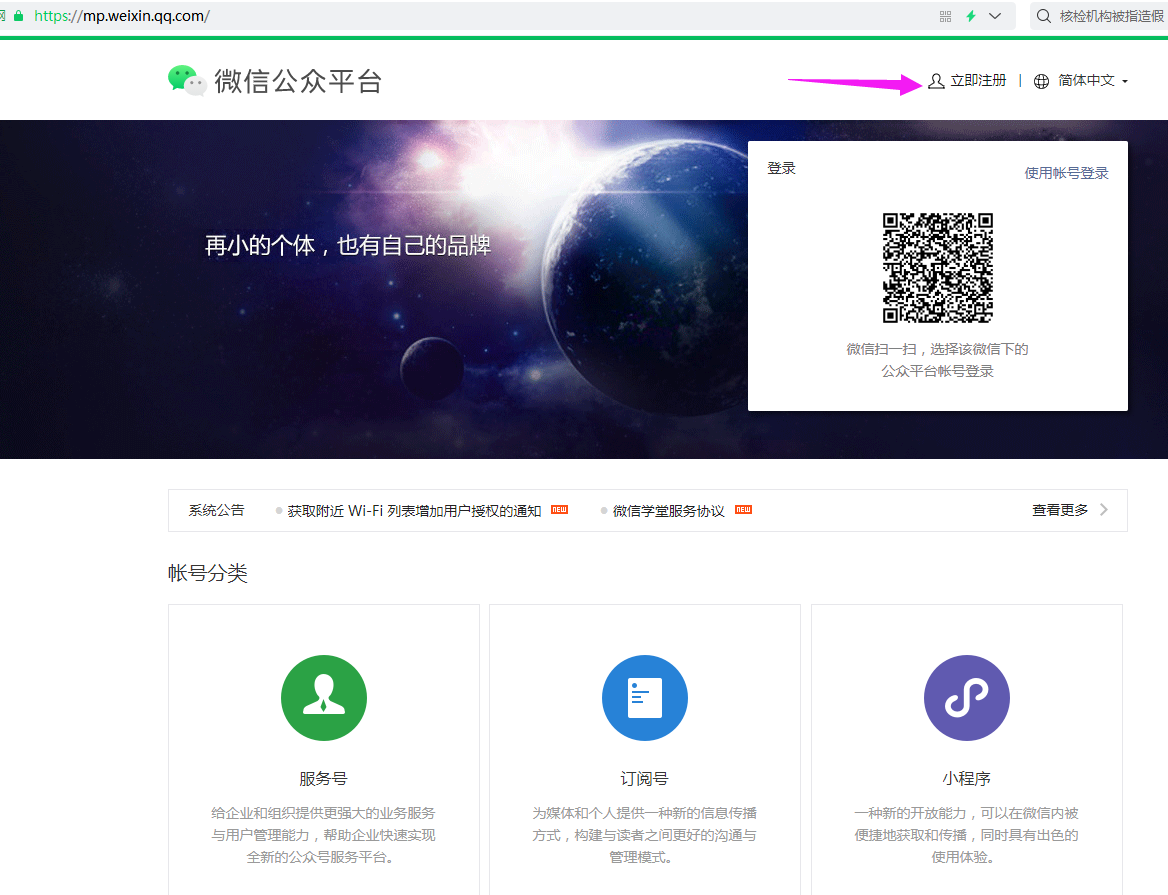The height and width of the screenshot is (895, 1168).
Task: Click the user silhouette register icon
Action: [x=936, y=81]
